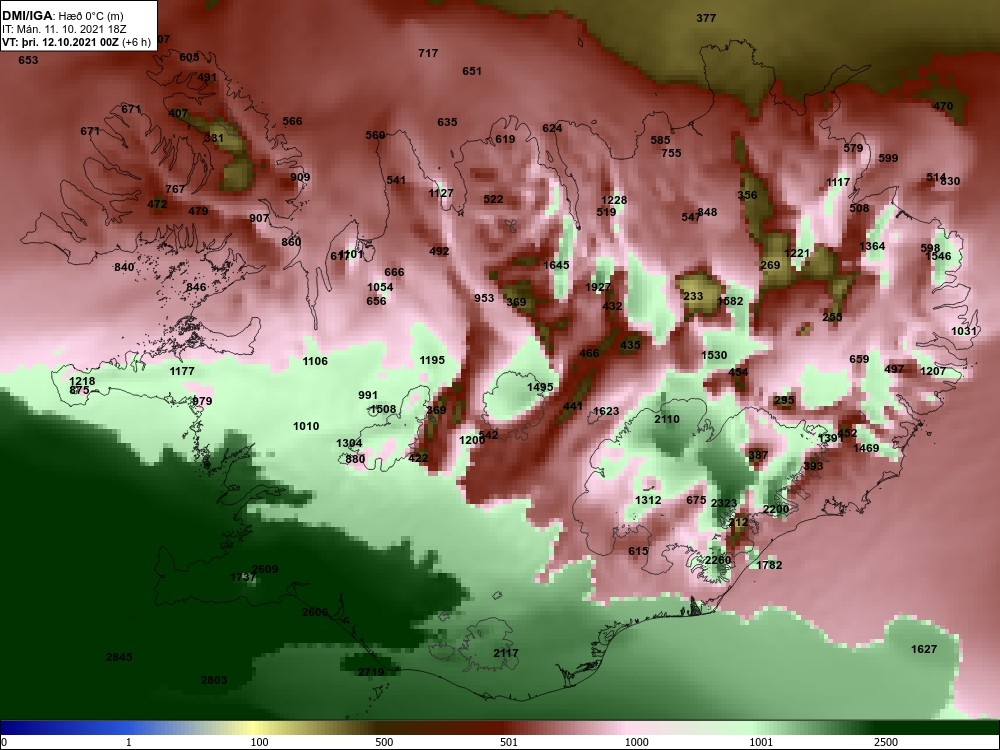Click the 1010 value over the bay
The height and width of the screenshot is (750, 1000).
click(305, 426)
